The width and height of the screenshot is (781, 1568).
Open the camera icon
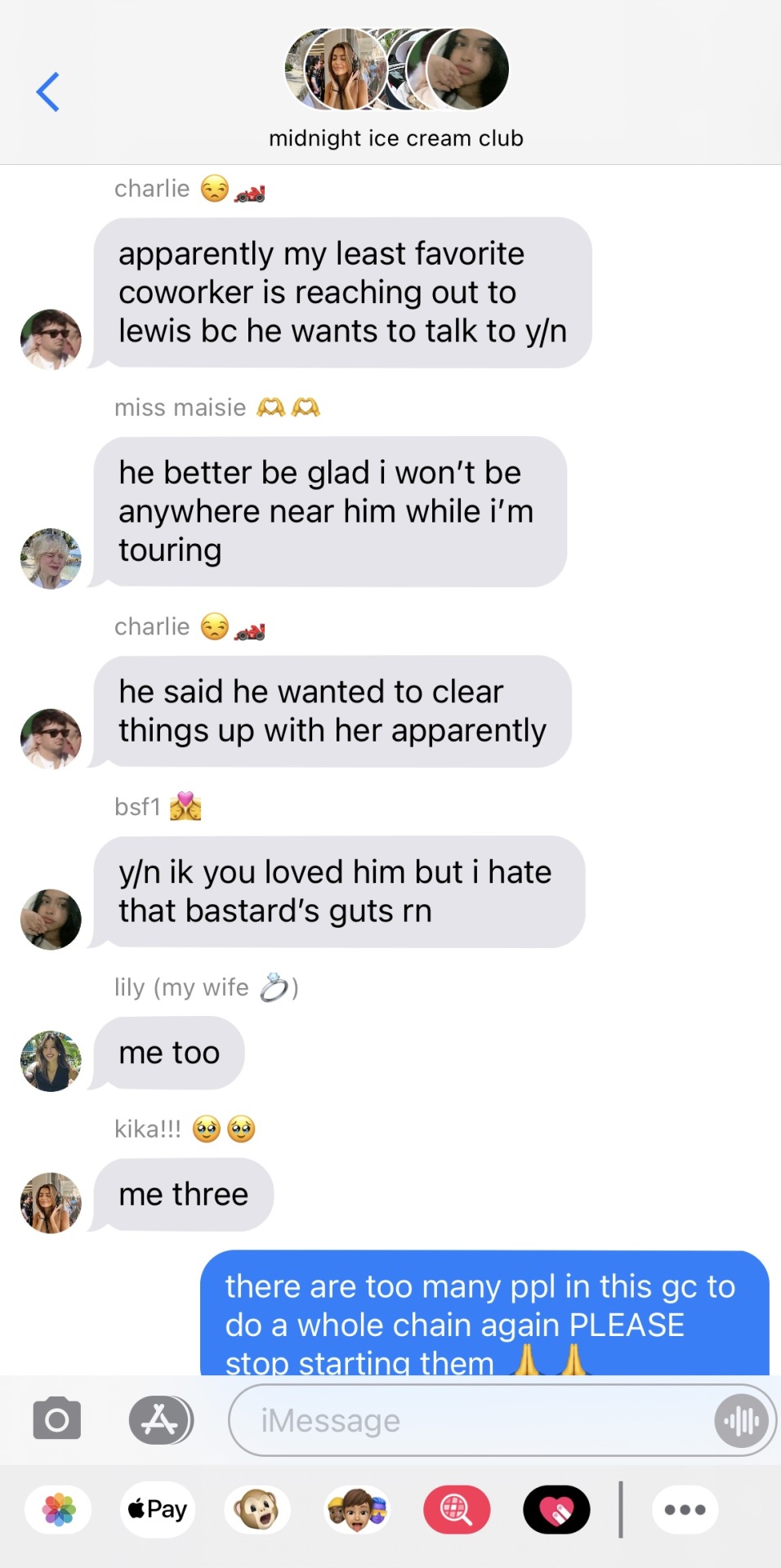(57, 1419)
